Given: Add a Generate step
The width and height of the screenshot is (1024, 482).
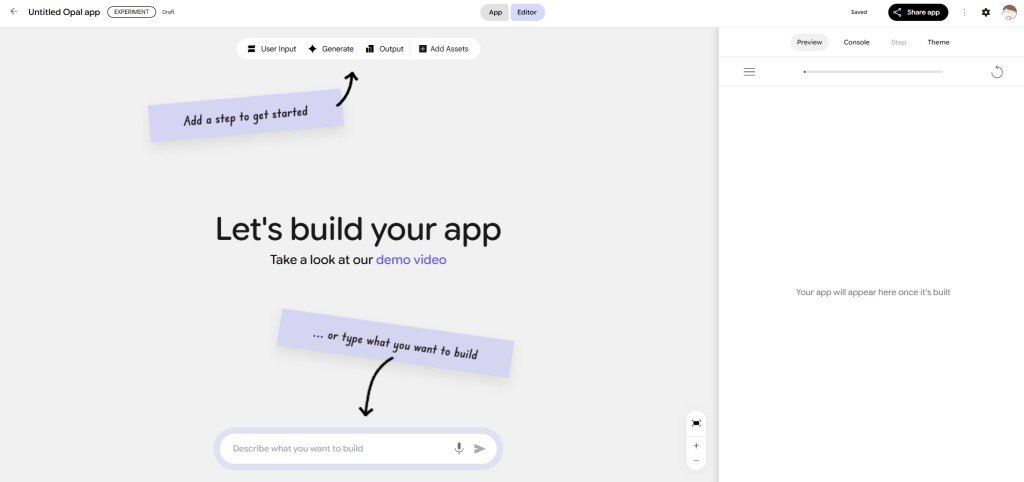Looking at the screenshot, I should (x=331, y=49).
